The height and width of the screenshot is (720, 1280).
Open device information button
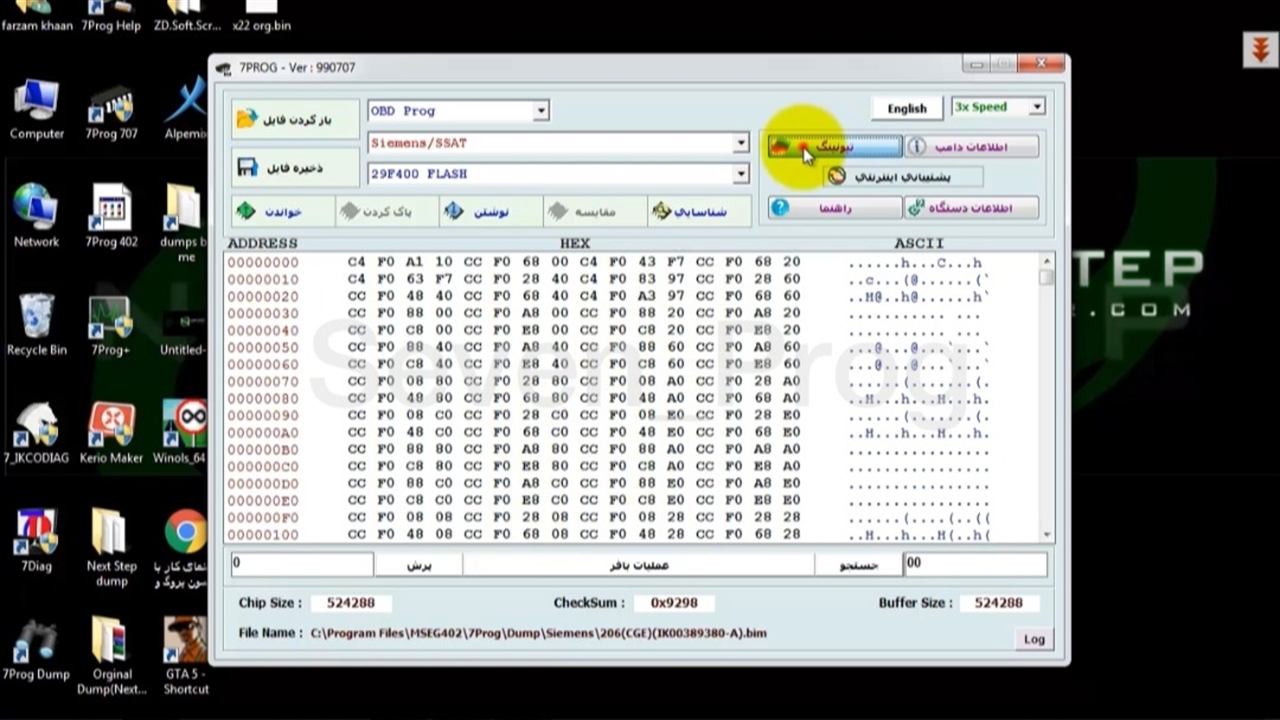[971, 208]
